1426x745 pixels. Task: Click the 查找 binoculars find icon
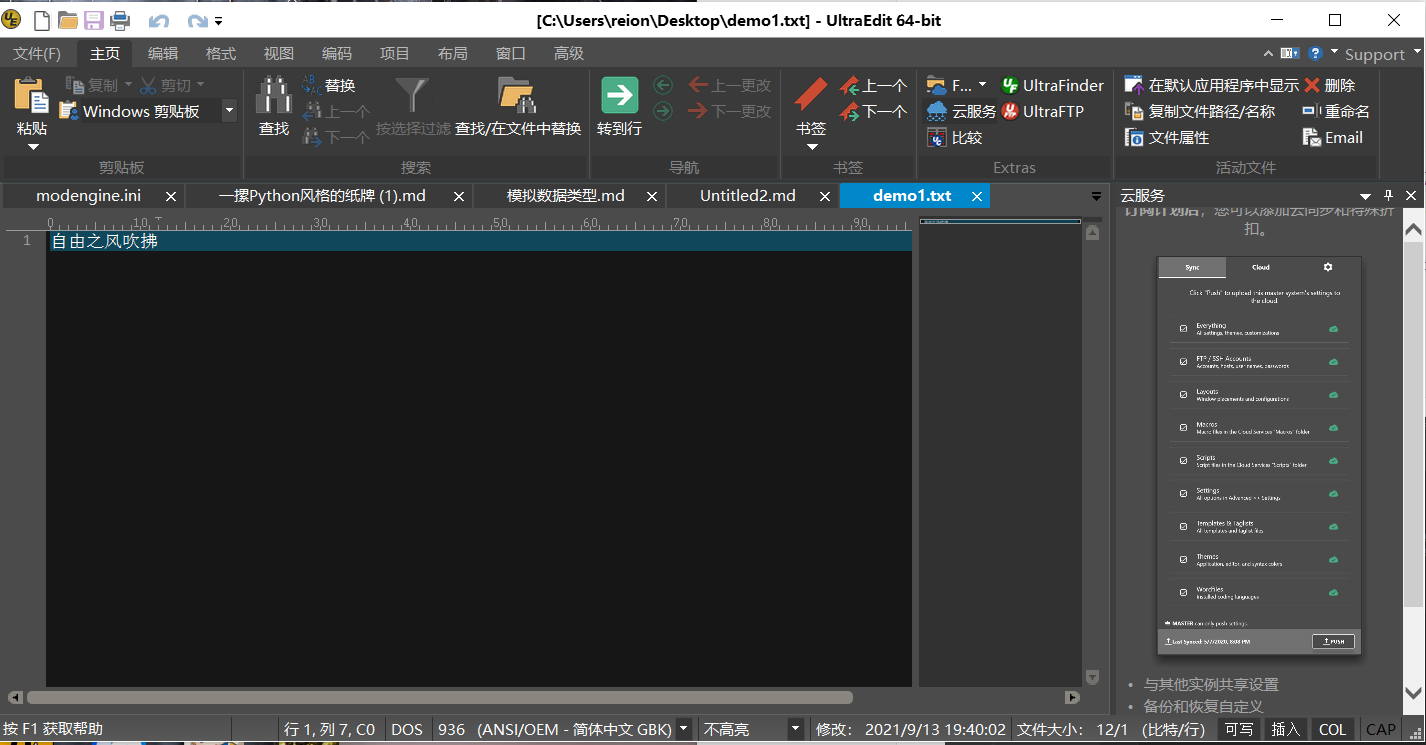point(273,96)
